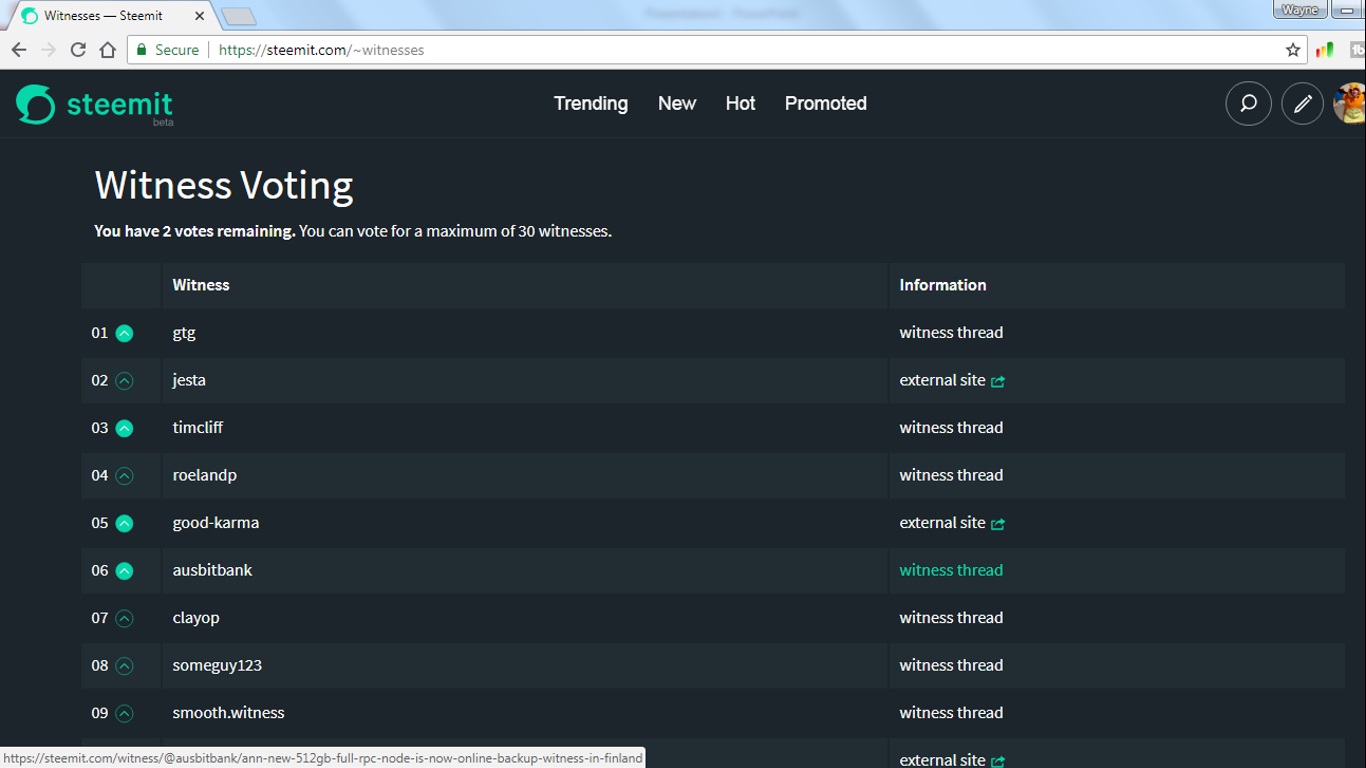The height and width of the screenshot is (768, 1366).
Task: Go to Promoted posts
Action: 826,103
